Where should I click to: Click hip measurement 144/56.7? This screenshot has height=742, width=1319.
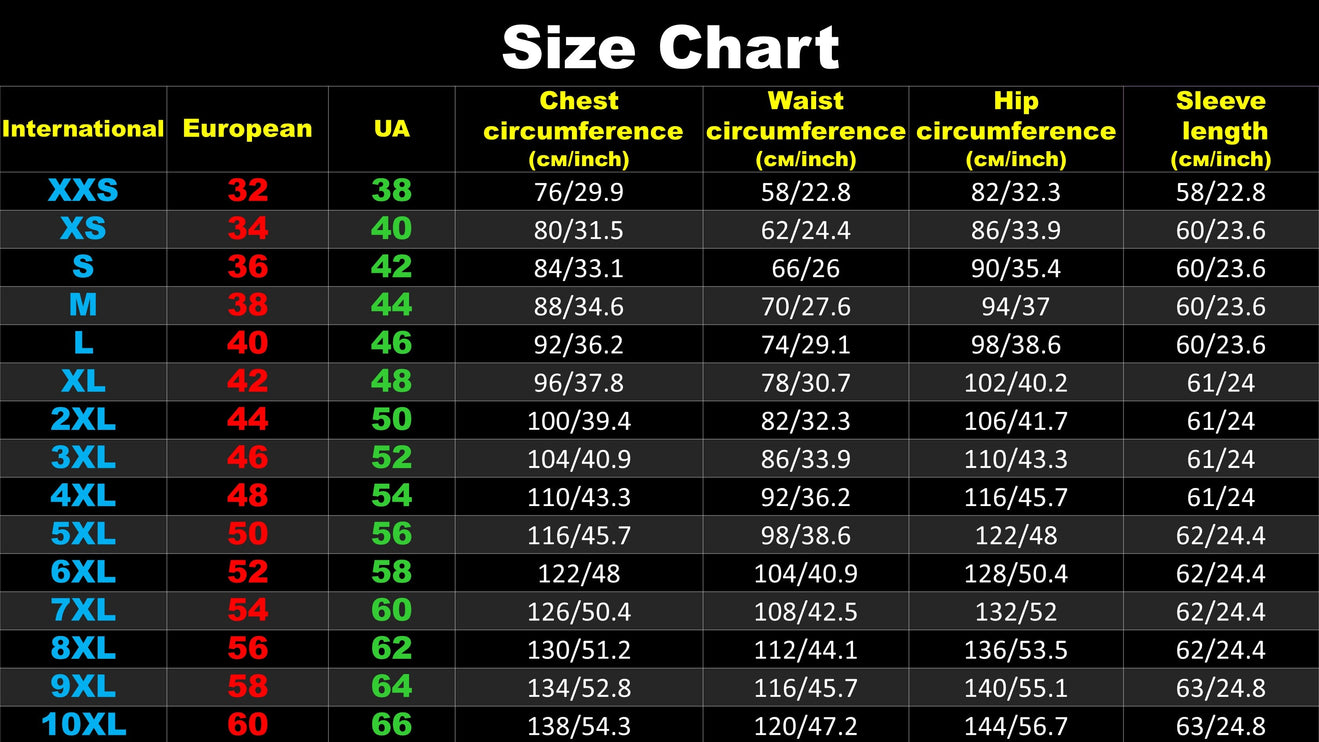[x=1016, y=726]
